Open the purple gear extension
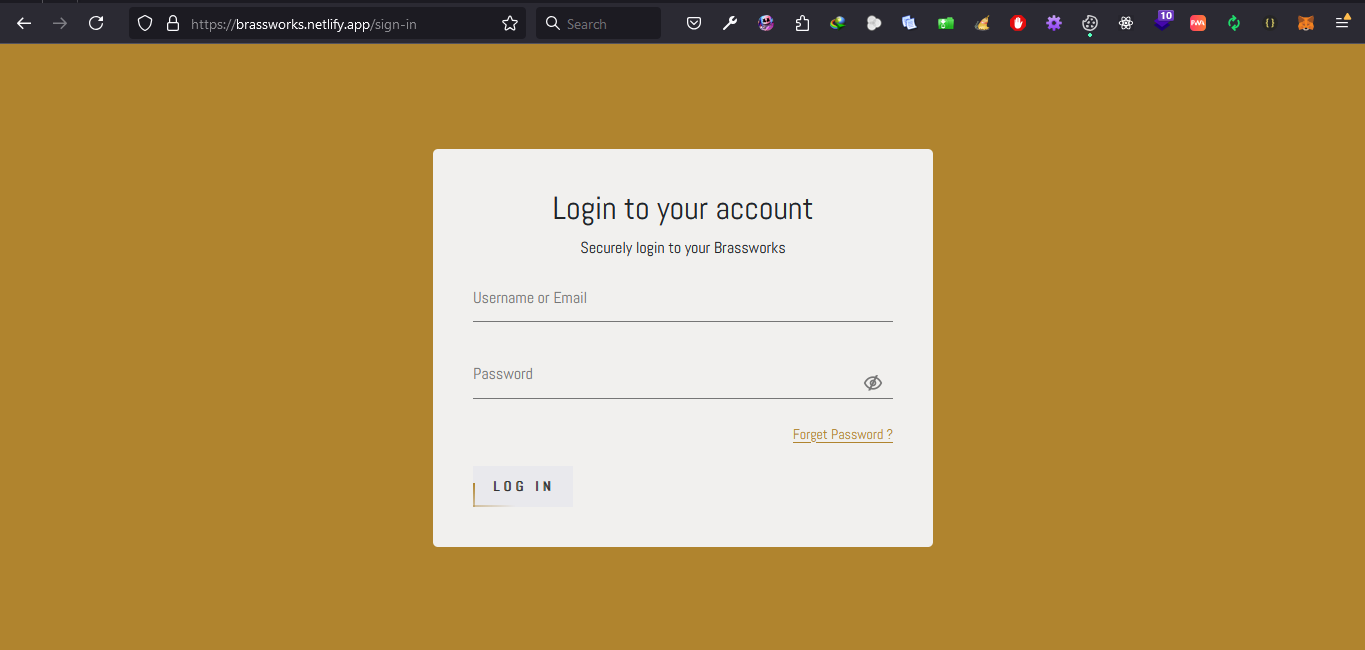The height and width of the screenshot is (650, 1365). [x=1054, y=23]
